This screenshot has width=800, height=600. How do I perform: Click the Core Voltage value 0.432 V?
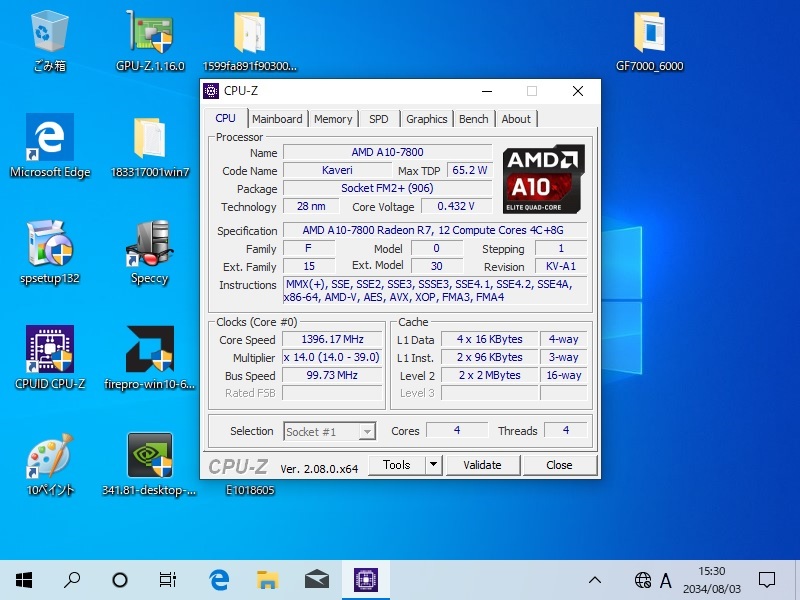[456, 206]
